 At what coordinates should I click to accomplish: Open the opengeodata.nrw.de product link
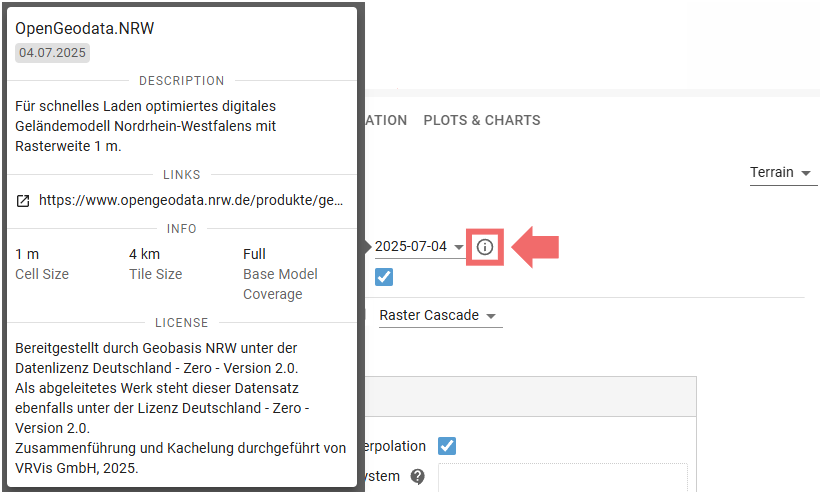[191, 200]
